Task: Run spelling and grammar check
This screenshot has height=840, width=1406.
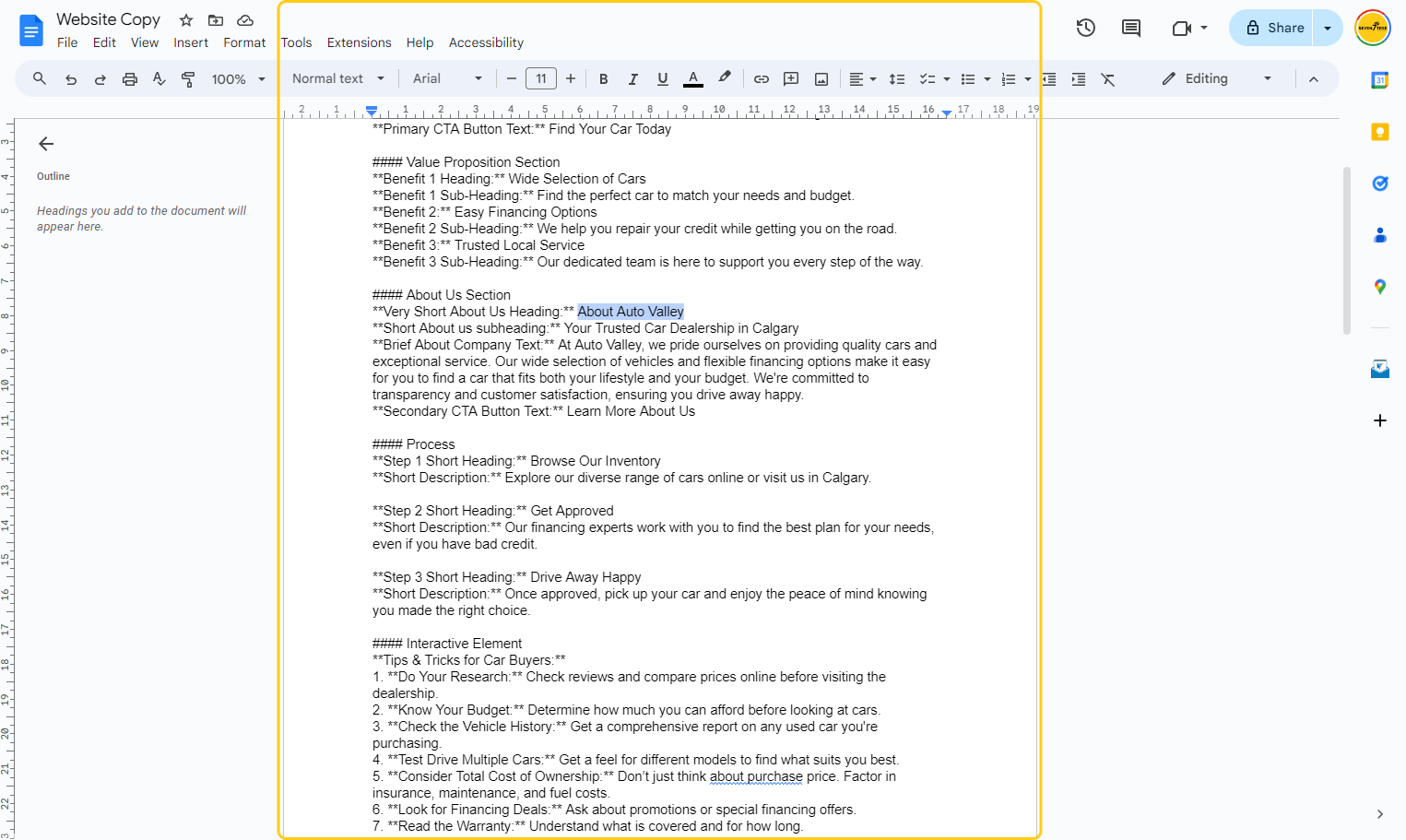Action: [160, 79]
